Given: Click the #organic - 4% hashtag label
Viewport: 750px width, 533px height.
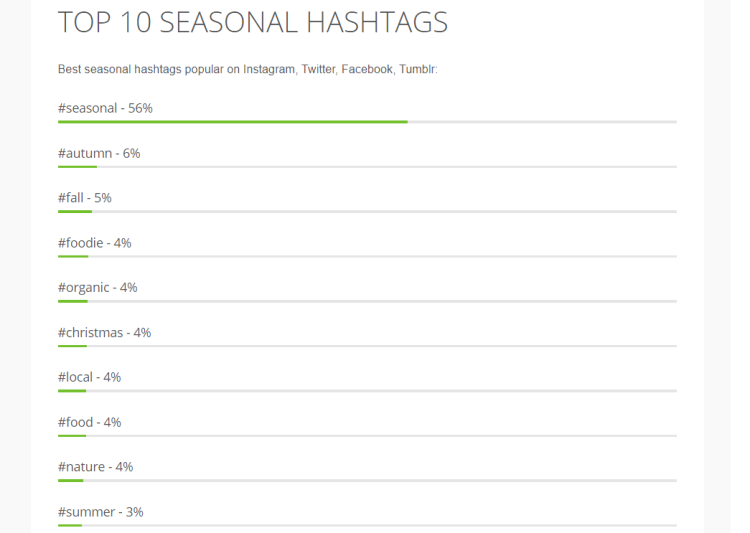Looking at the screenshot, I should 98,288.
